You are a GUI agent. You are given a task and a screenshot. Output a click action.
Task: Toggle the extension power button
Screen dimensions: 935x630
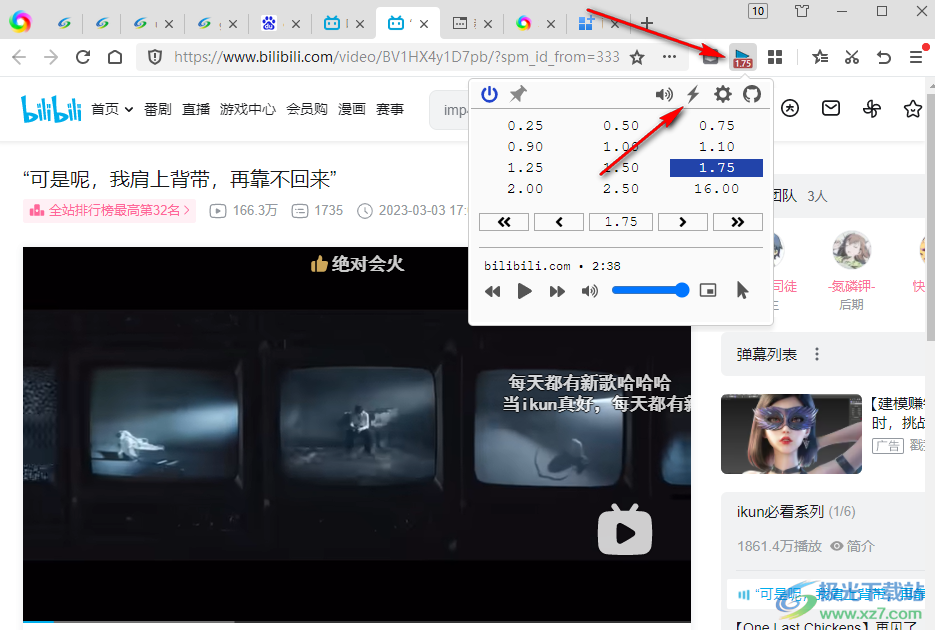click(x=489, y=94)
